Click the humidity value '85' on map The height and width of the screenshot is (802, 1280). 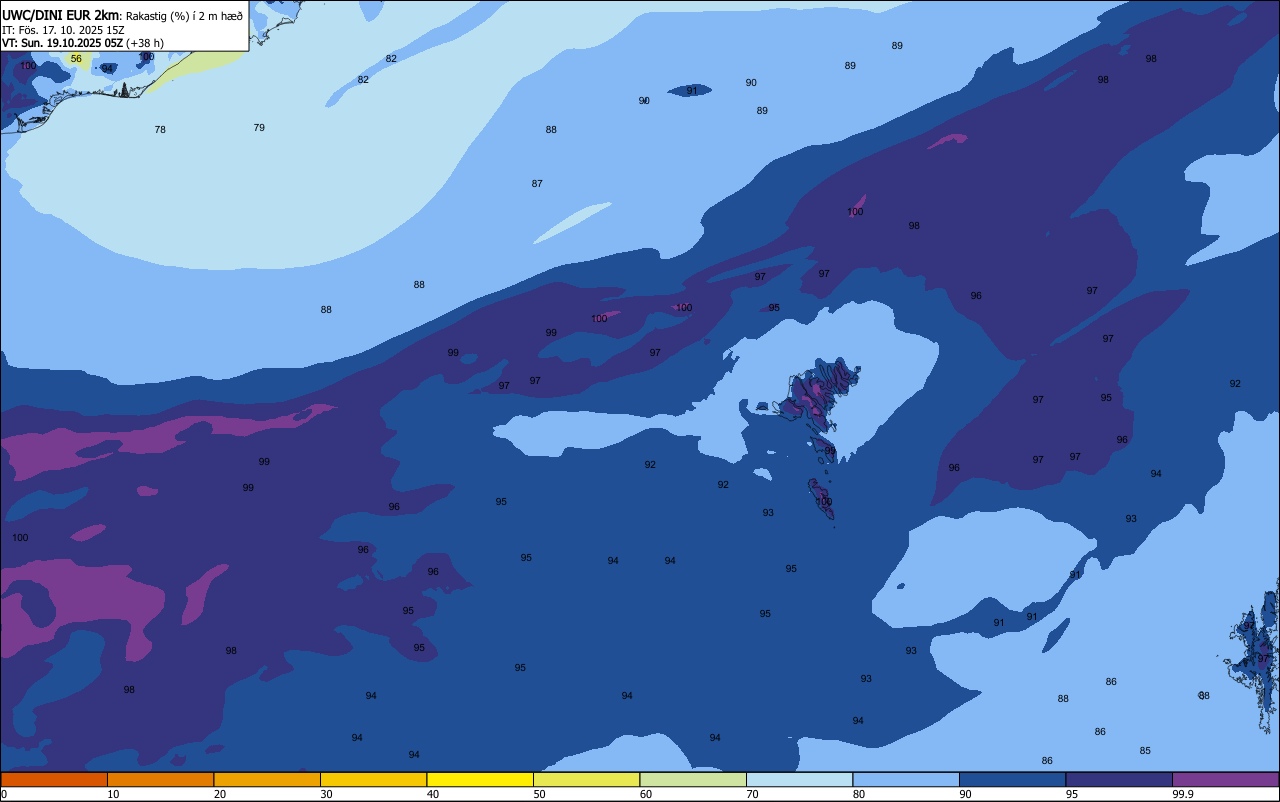[1145, 750]
